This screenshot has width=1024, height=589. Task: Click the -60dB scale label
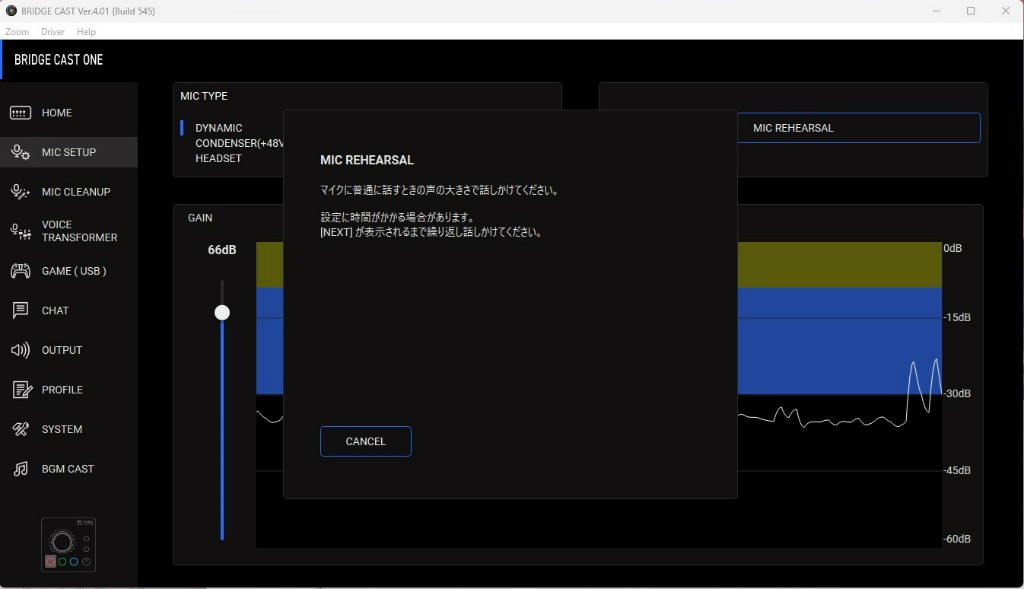(x=957, y=539)
